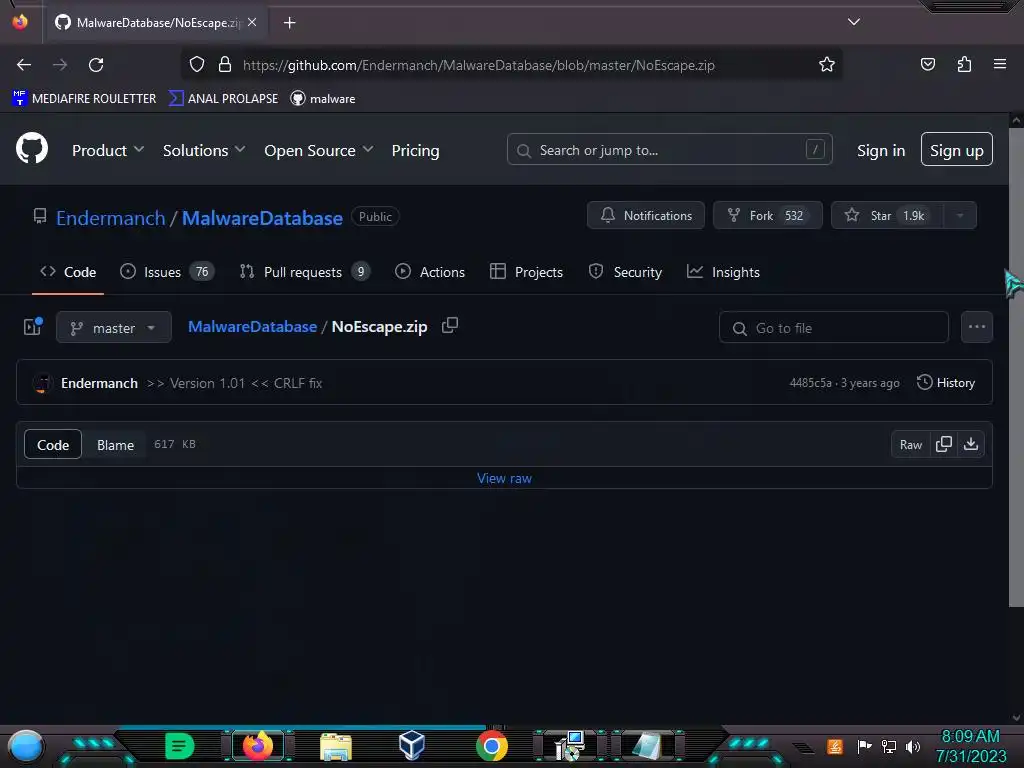Open the Projects tab
Image resolution: width=1024 pixels, height=768 pixels.
click(526, 272)
